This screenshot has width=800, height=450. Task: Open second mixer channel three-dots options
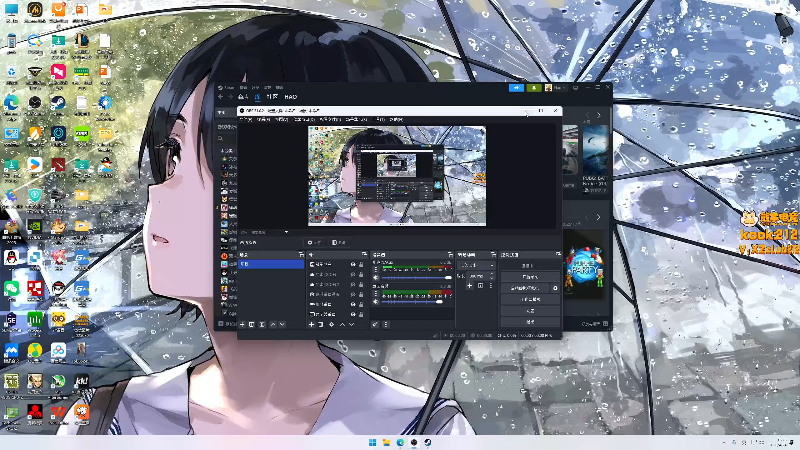[376, 294]
